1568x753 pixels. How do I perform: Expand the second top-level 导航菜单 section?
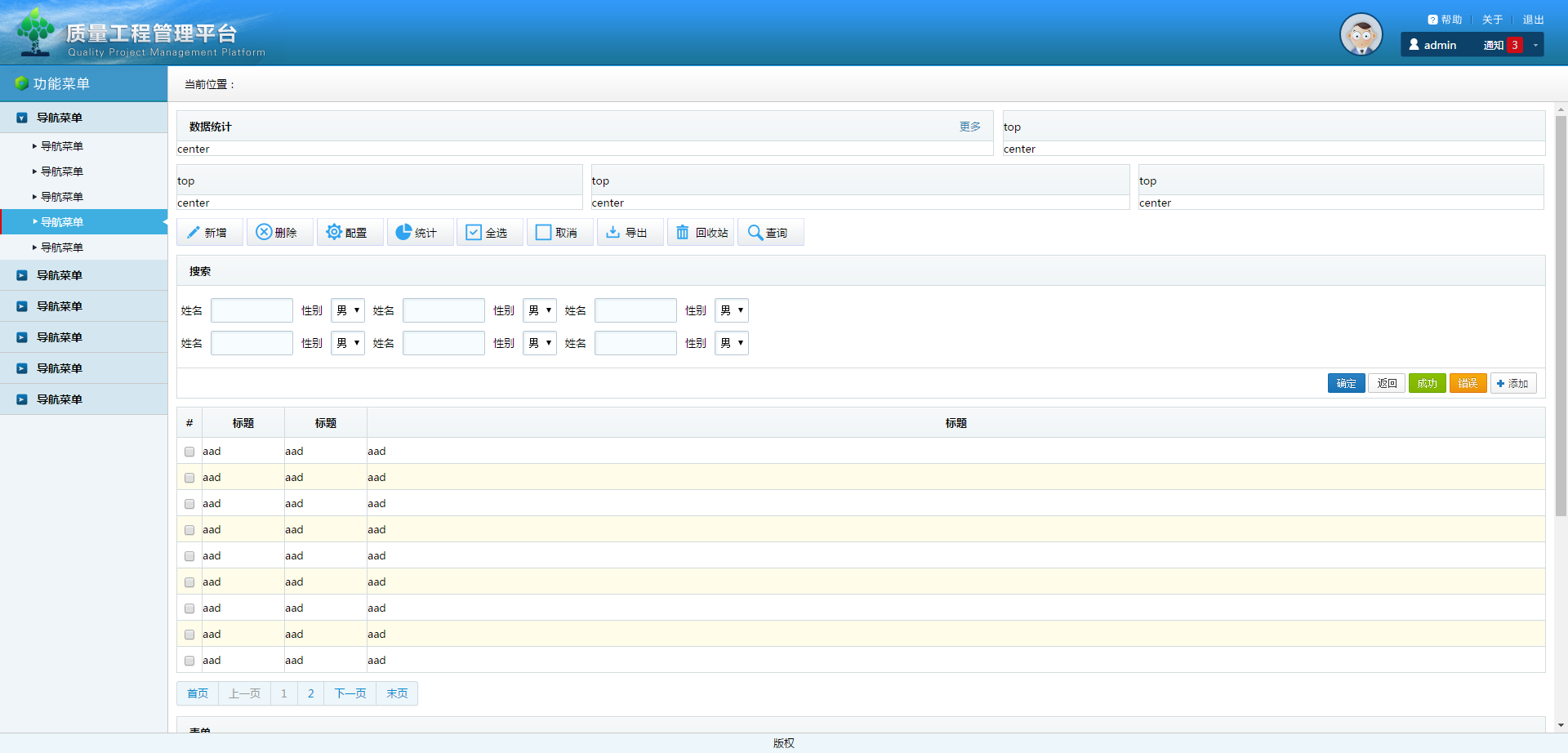83,275
